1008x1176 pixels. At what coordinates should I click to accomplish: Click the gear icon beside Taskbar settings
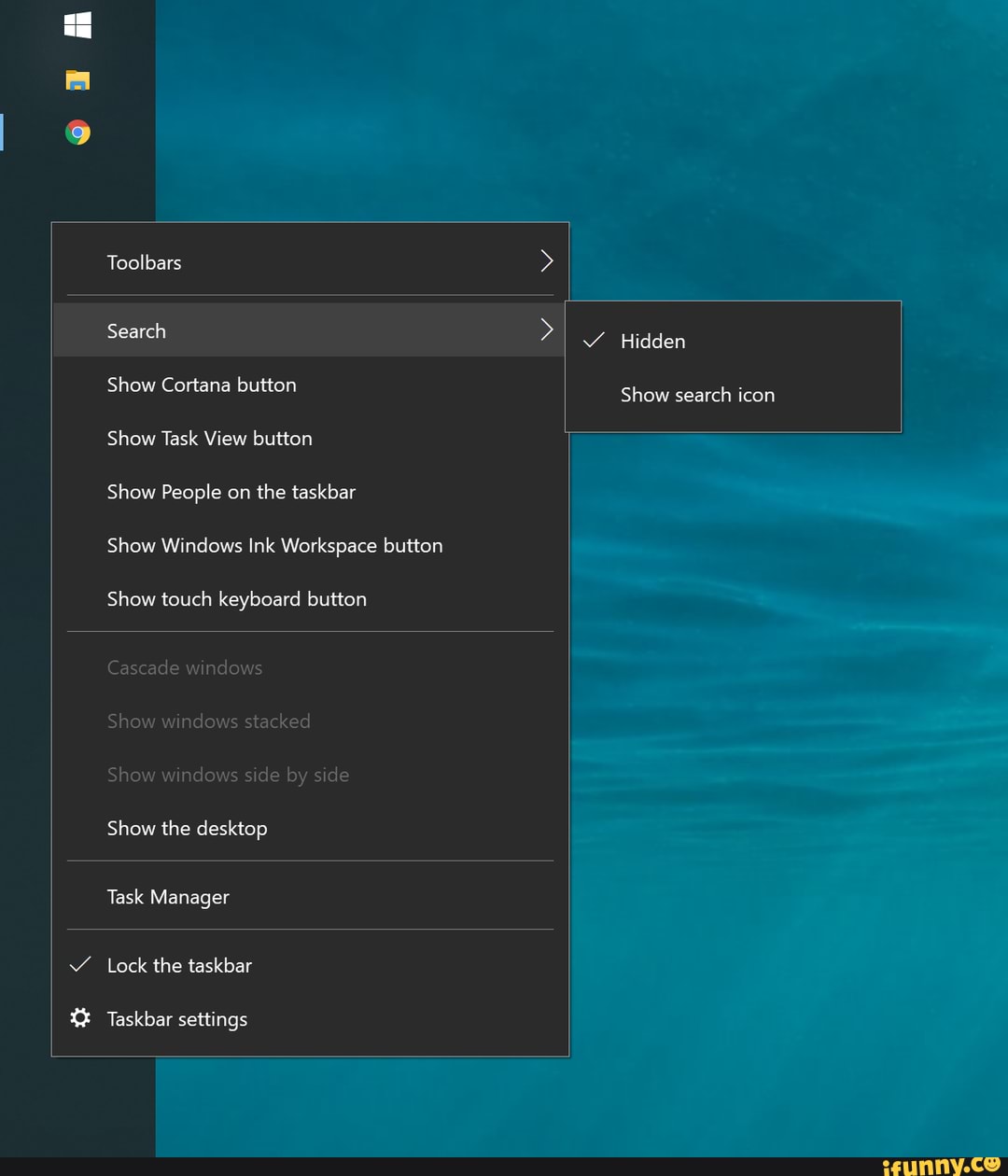click(x=80, y=1017)
